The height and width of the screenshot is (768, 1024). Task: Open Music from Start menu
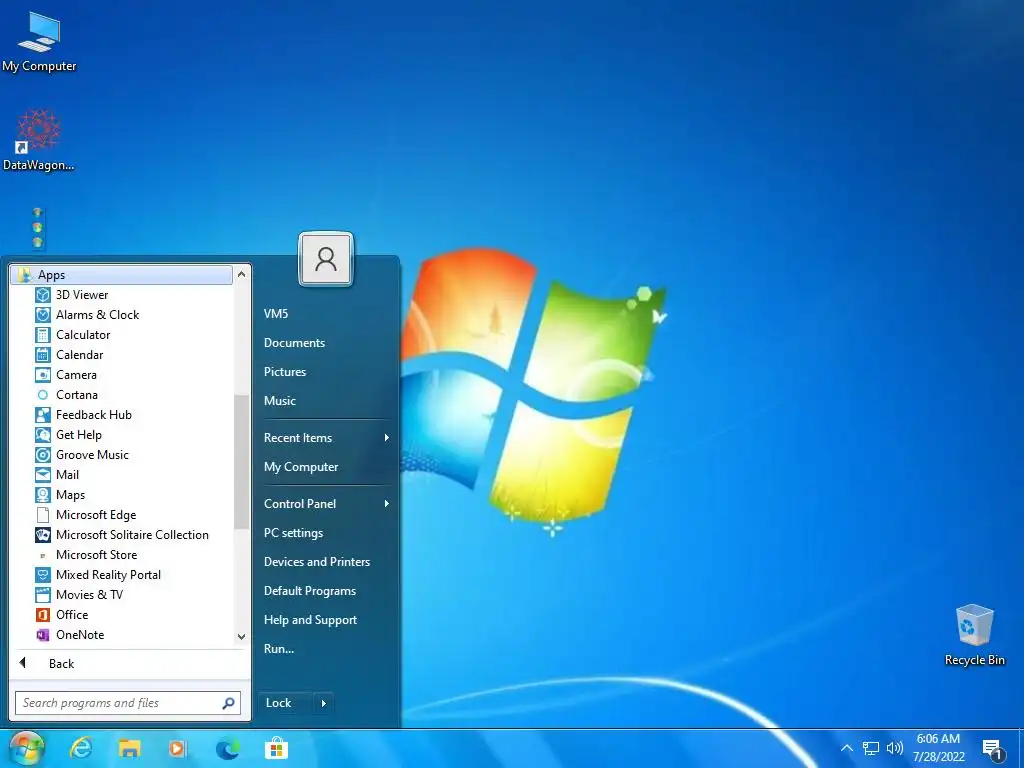point(280,401)
